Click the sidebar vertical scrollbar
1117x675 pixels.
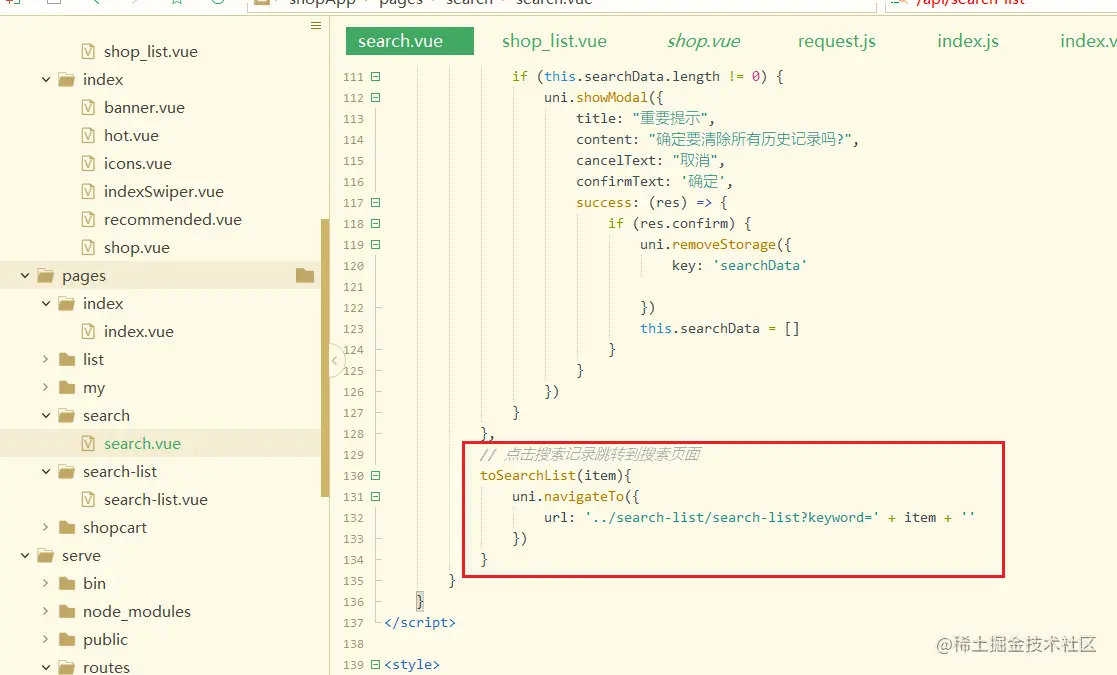[x=325, y=357]
